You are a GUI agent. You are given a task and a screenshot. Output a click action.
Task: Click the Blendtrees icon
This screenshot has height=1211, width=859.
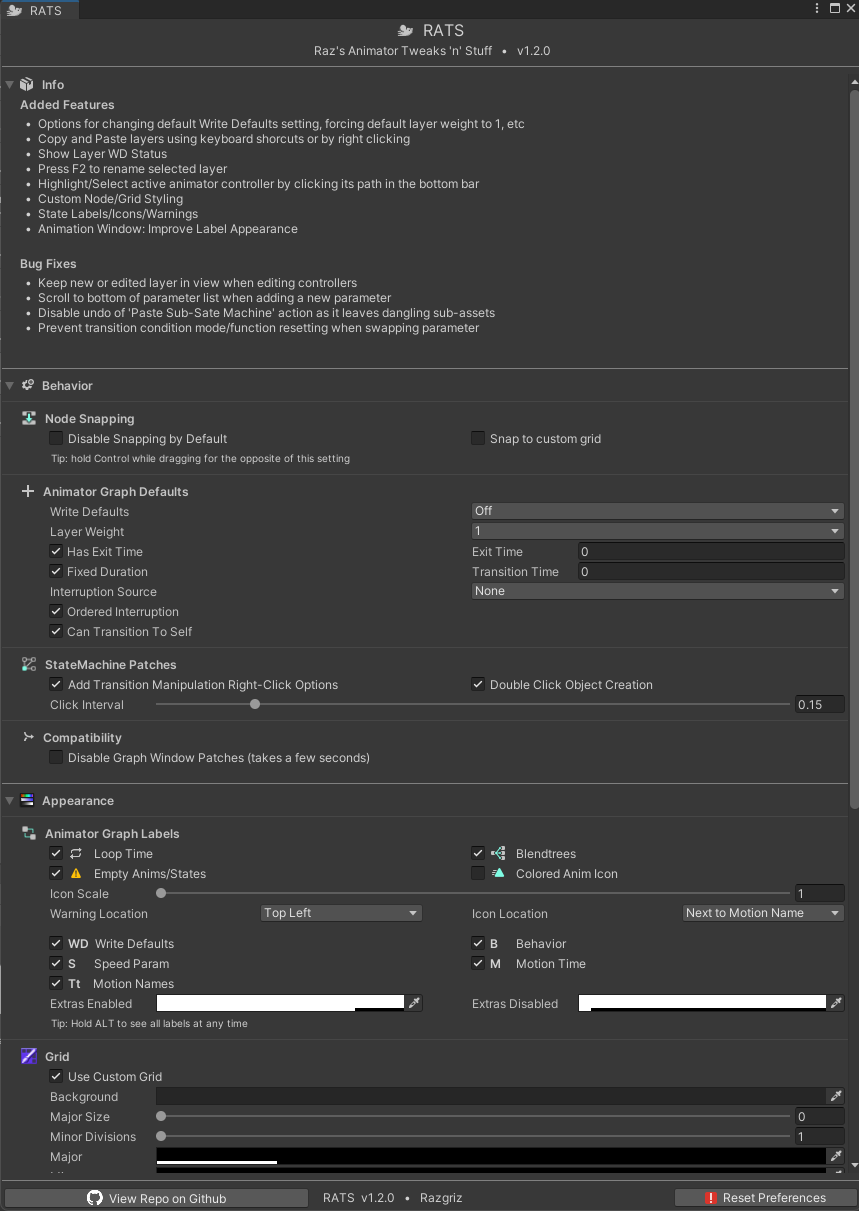click(498, 853)
